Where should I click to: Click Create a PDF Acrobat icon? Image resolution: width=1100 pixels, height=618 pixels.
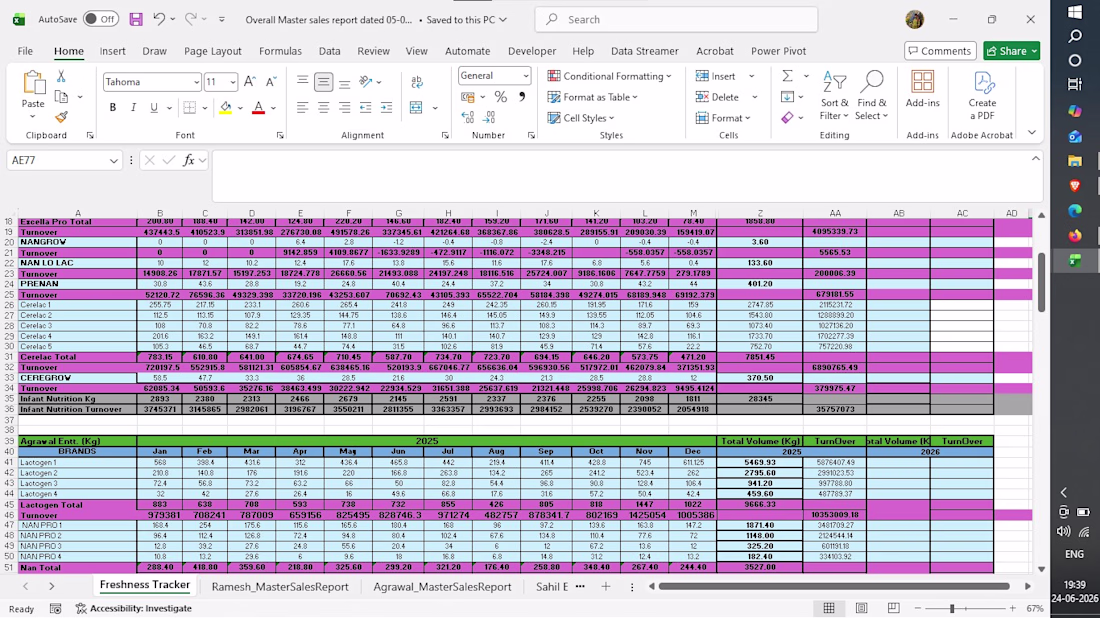981,95
